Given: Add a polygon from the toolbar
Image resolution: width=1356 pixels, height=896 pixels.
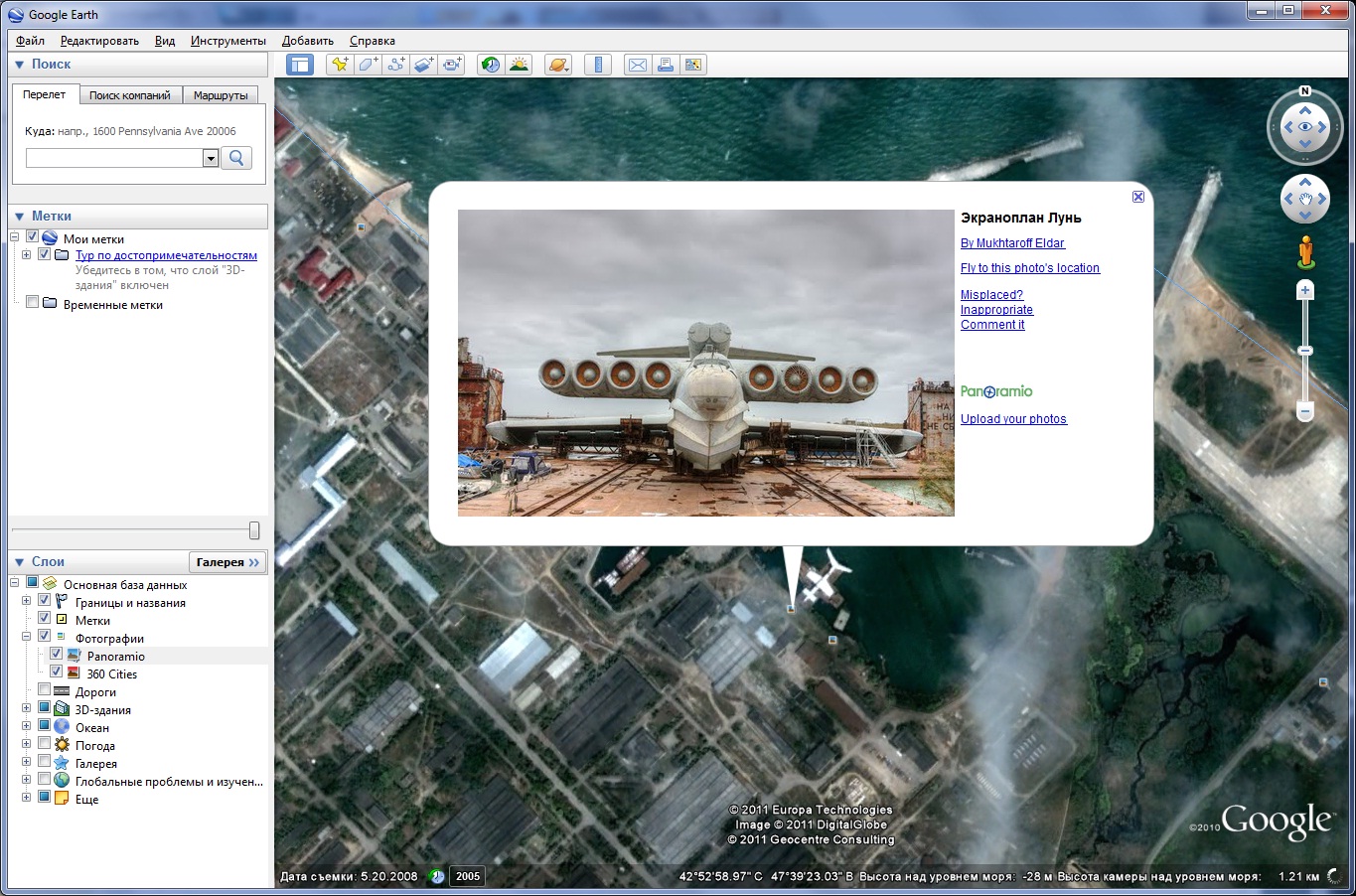Looking at the screenshot, I should [x=369, y=65].
